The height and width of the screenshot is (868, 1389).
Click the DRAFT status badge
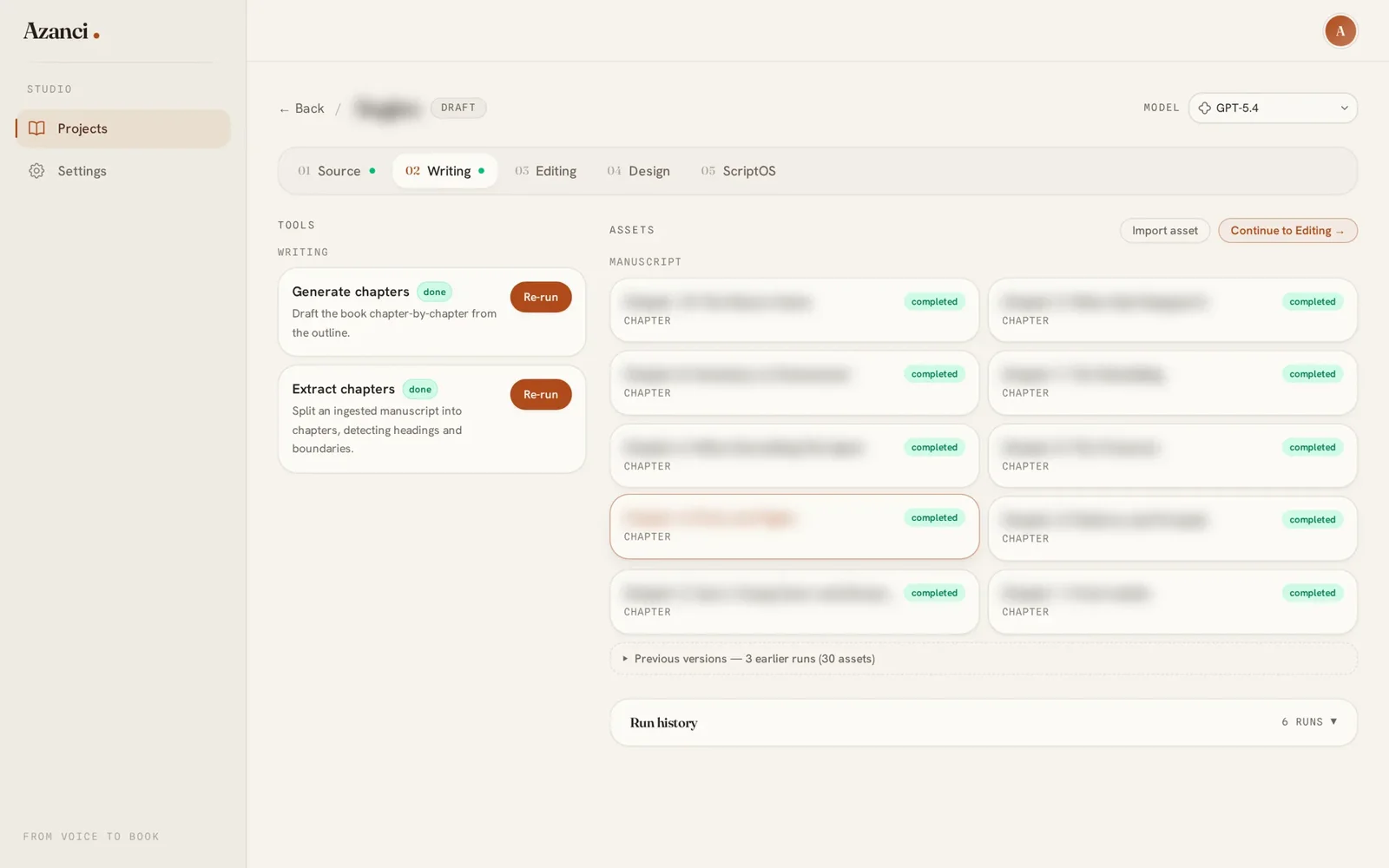[x=458, y=108]
